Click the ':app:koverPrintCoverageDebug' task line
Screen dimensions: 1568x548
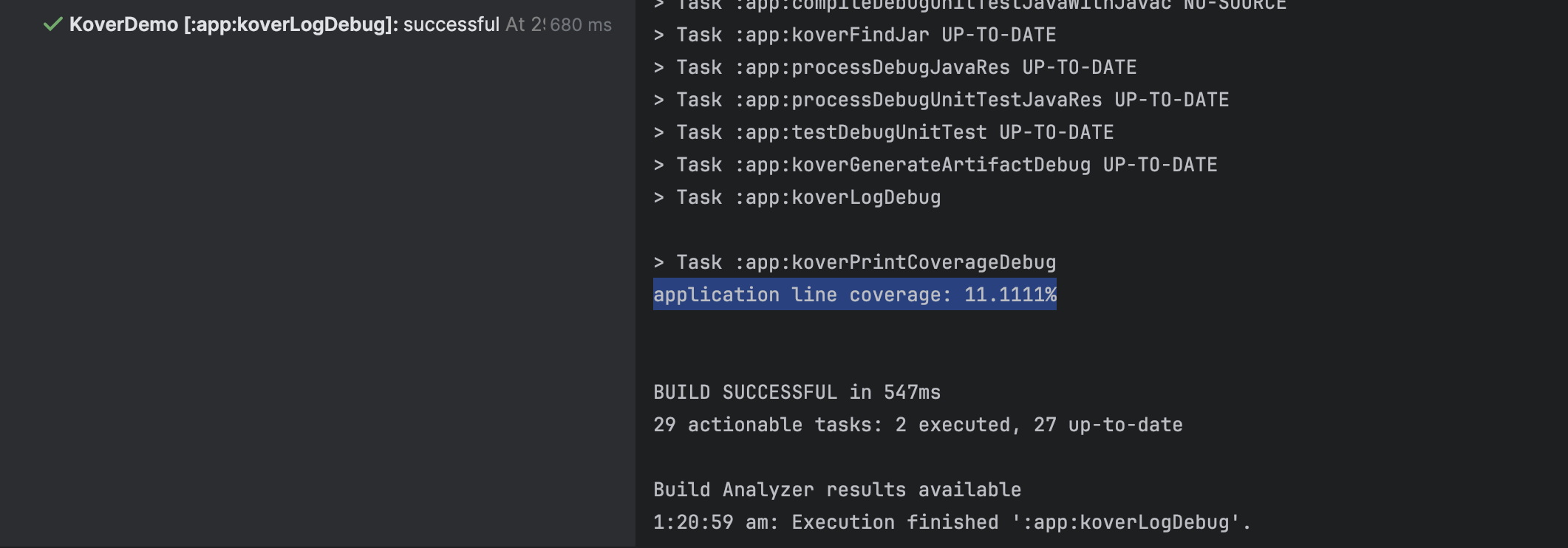(x=855, y=262)
